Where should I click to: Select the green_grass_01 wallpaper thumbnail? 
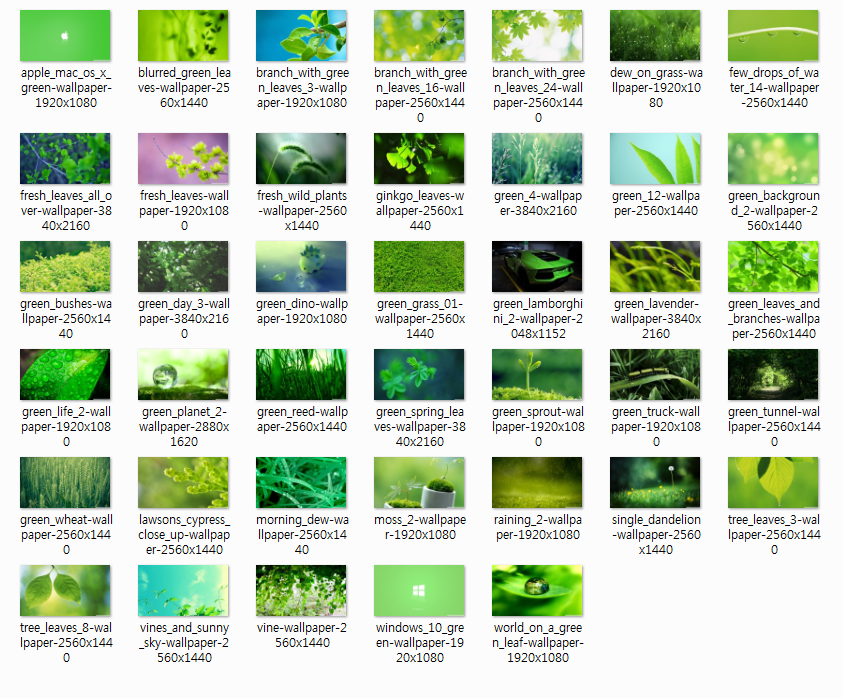pyautogui.click(x=419, y=266)
